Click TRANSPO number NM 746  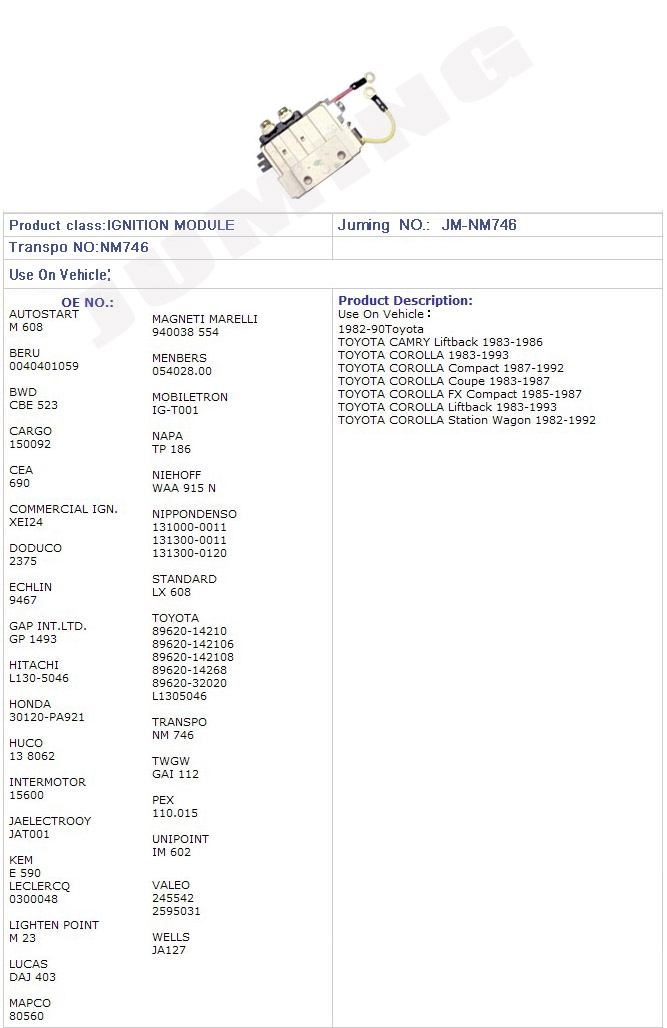coord(172,735)
